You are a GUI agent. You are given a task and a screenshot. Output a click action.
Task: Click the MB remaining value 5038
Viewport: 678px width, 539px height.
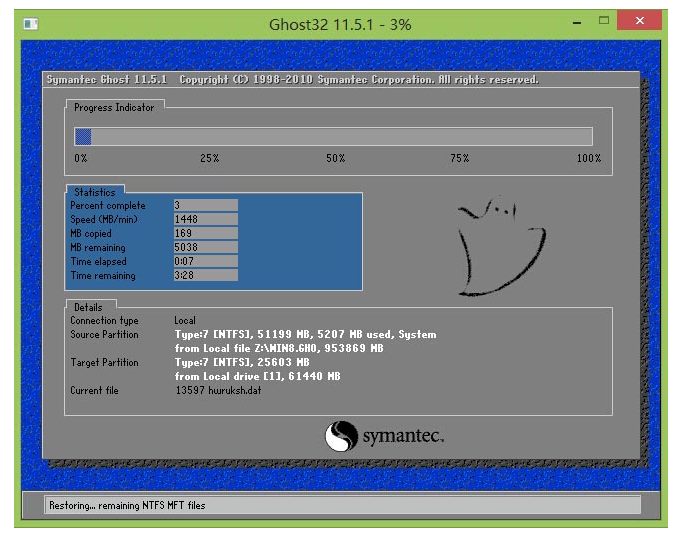pyautogui.click(x=205, y=247)
